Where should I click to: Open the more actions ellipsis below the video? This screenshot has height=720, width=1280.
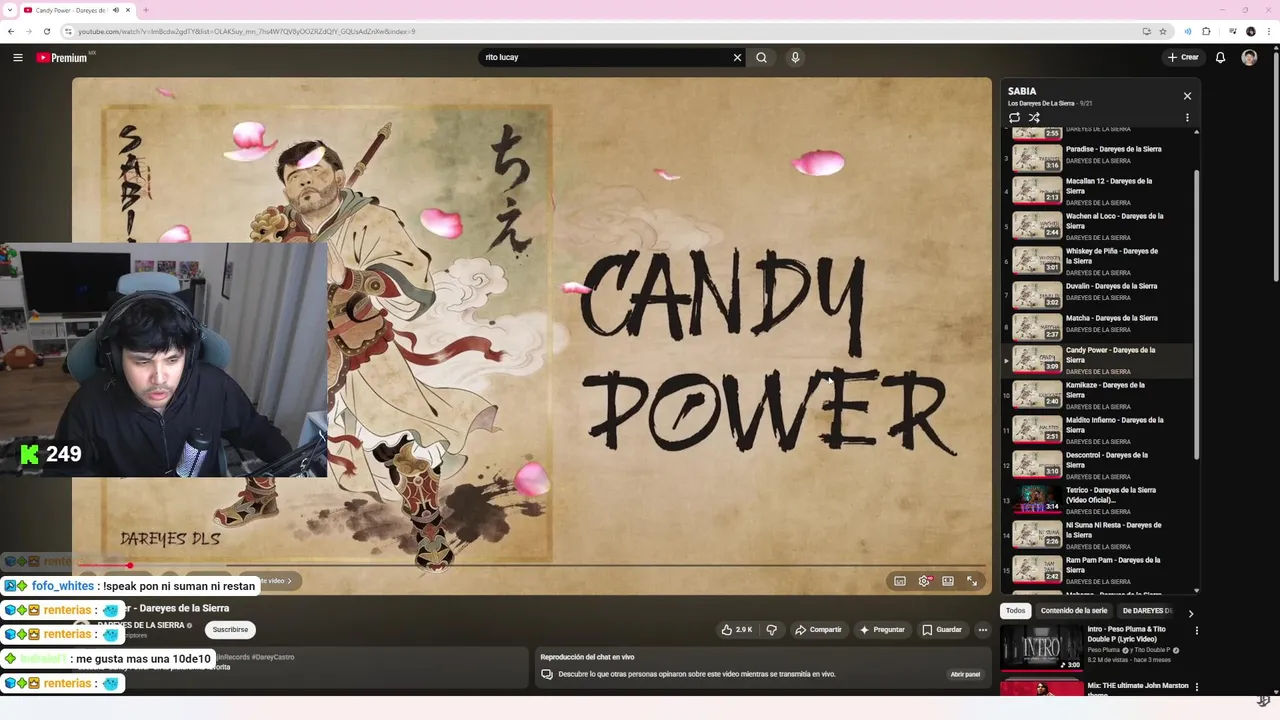983,630
